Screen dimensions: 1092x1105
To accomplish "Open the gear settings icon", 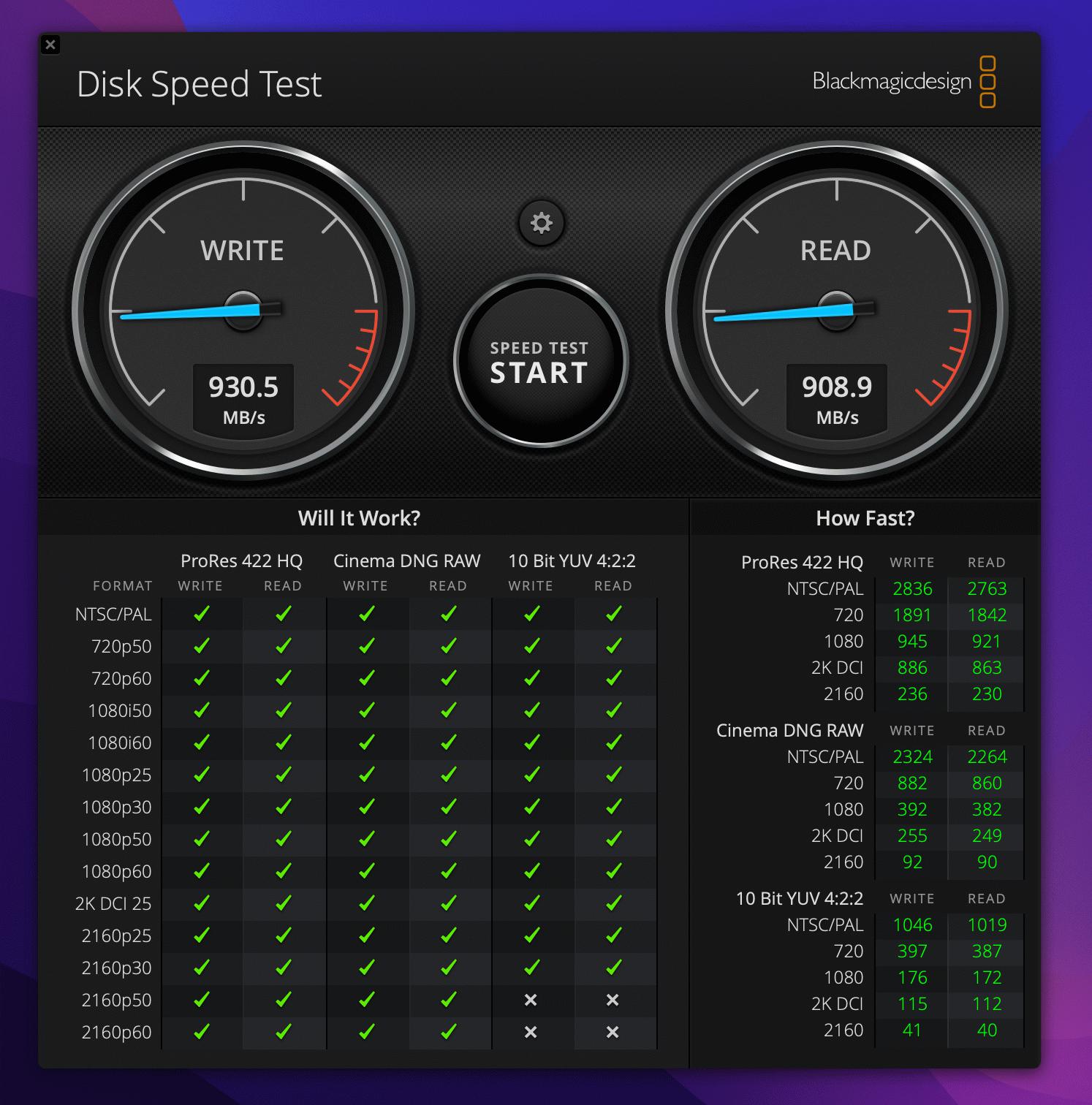I will (x=541, y=223).
